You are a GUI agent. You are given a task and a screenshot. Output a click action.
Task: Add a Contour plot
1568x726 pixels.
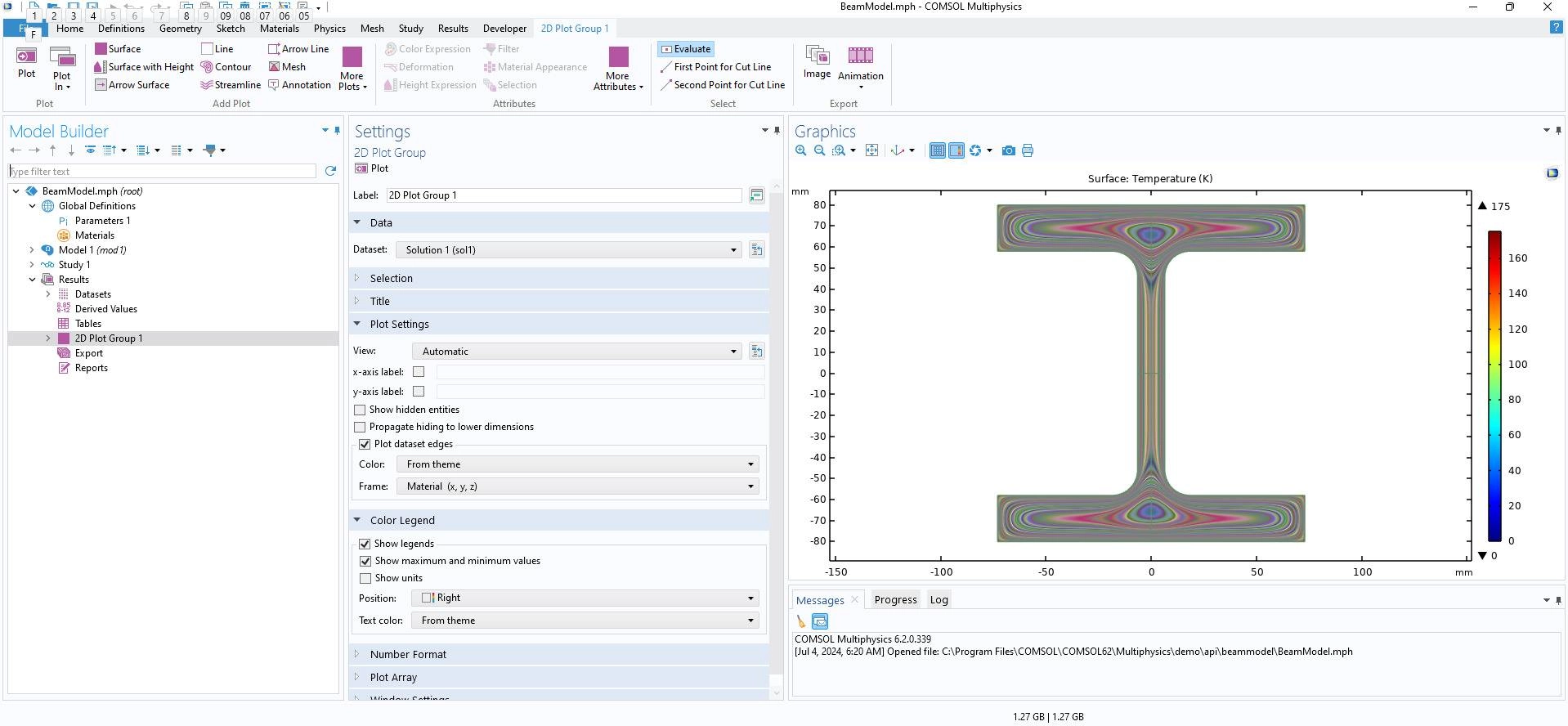point(226,67)
